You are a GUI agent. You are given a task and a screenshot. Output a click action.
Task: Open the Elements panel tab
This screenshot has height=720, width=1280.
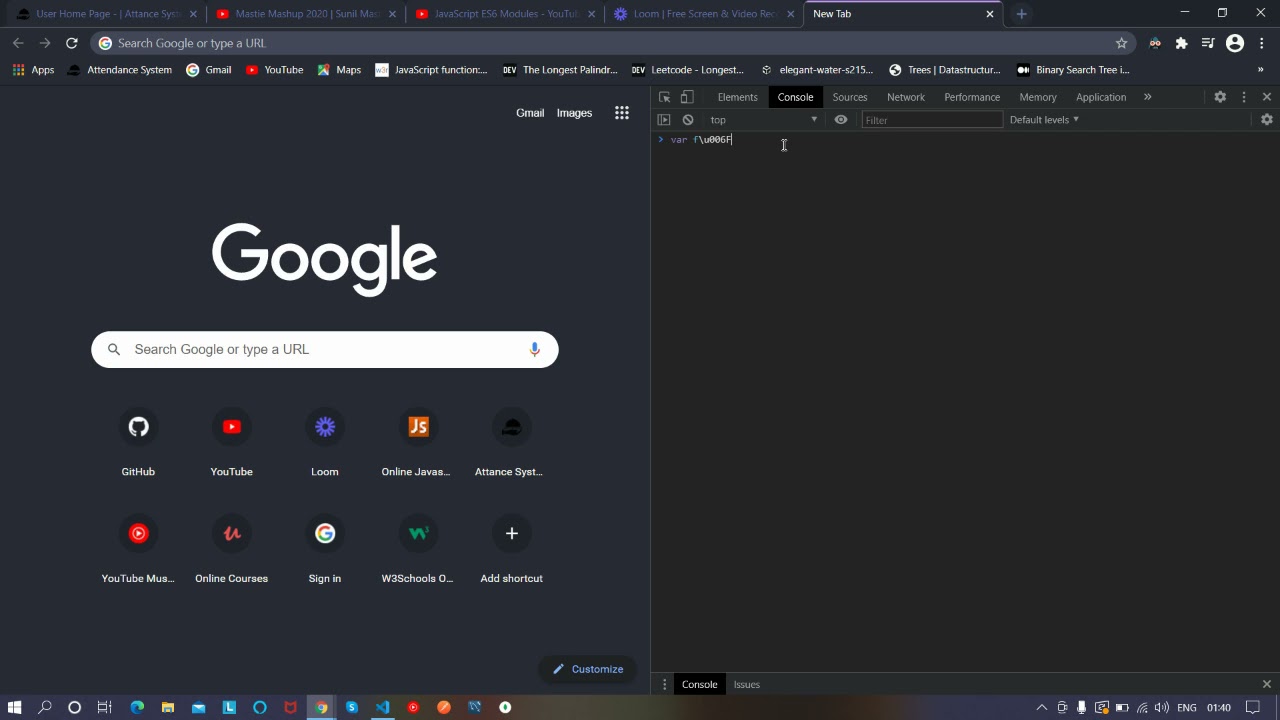(737, 97)
